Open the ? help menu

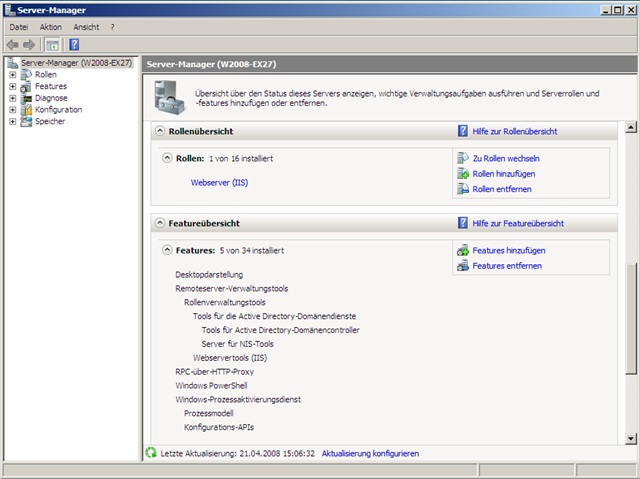point(112,27)
